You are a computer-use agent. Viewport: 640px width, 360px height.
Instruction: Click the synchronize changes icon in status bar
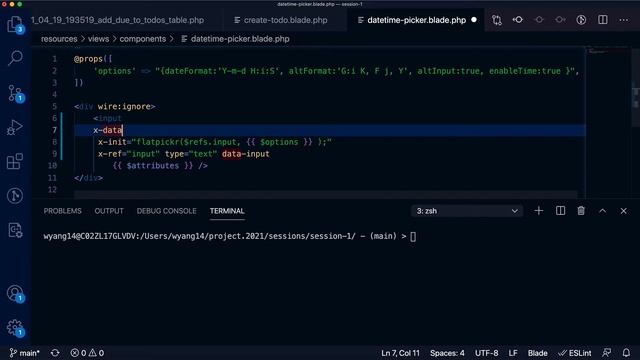55,353
